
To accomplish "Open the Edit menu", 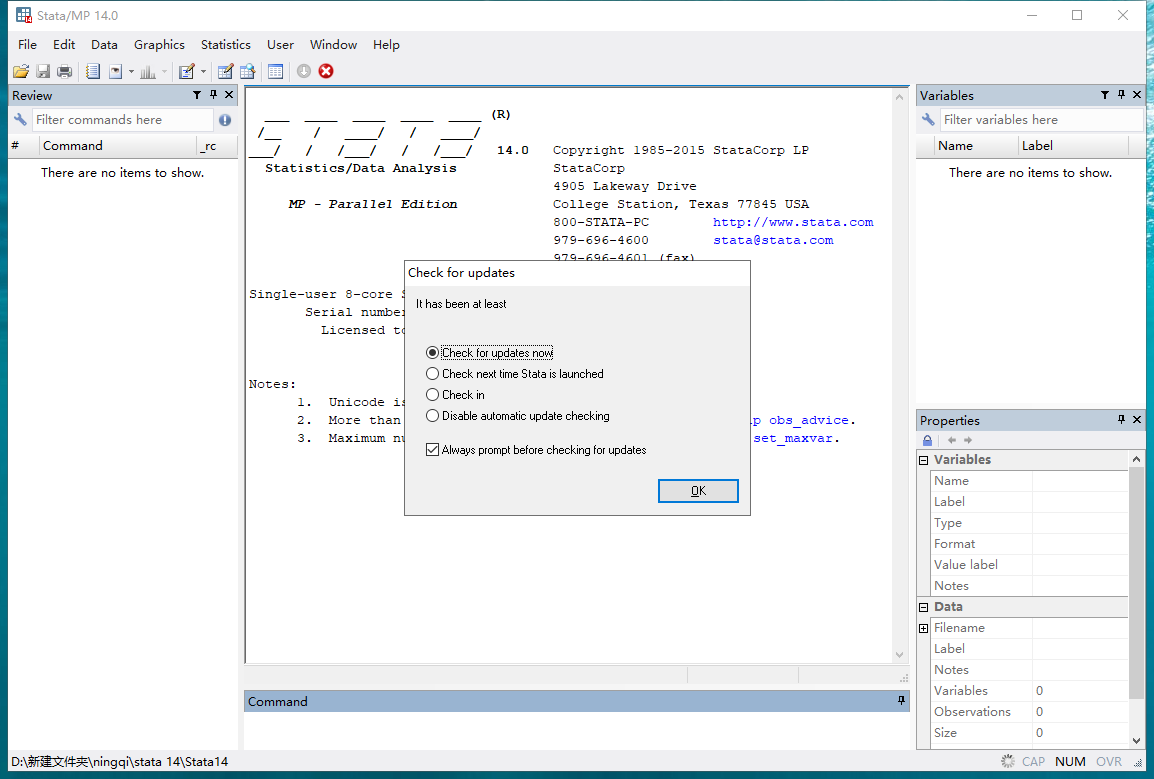I will tap(64, 45).
